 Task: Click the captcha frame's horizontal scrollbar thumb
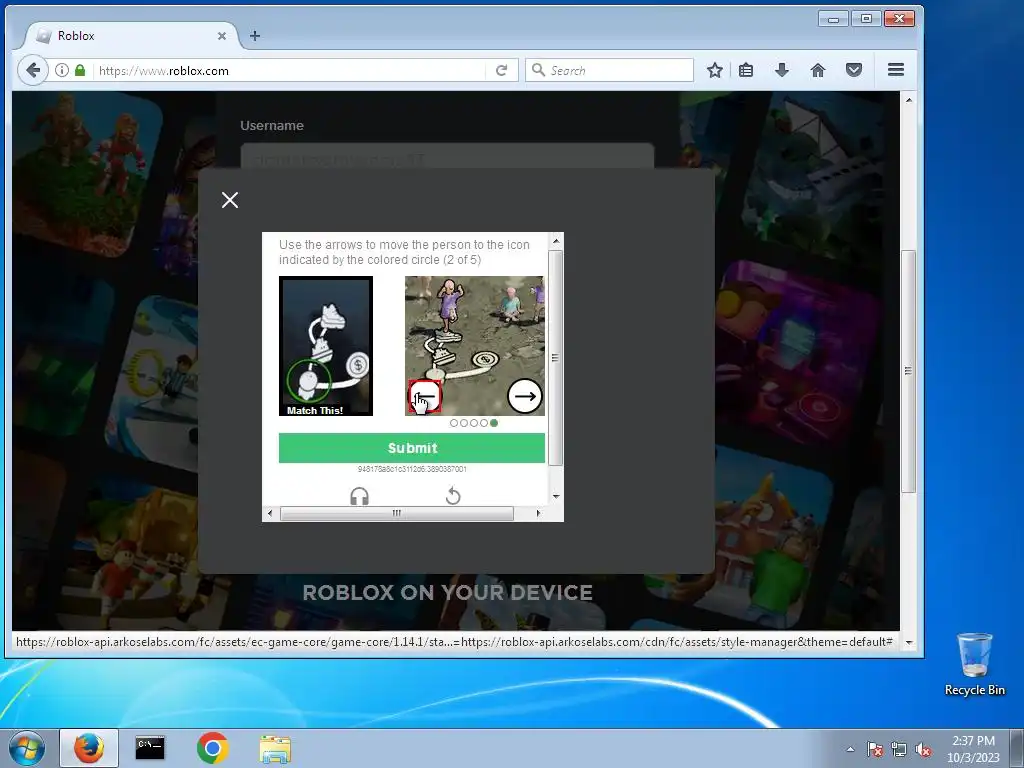click(x=396, y=513)
